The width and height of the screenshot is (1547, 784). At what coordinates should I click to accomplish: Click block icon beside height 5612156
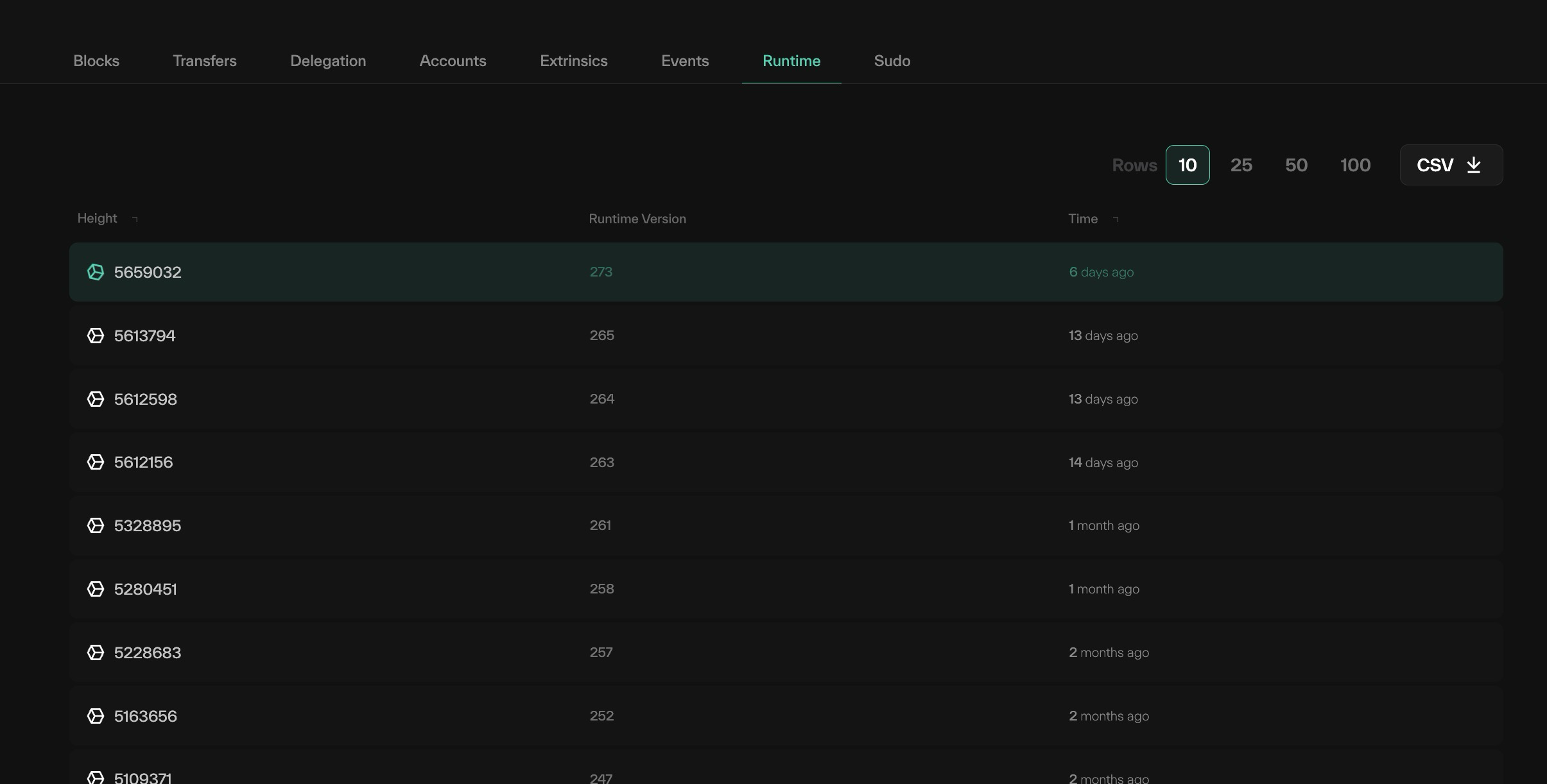(96, 462)
